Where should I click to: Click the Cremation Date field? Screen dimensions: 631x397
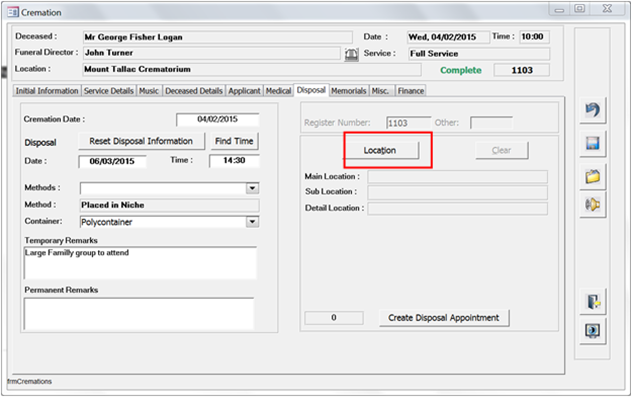pos(217,119)
